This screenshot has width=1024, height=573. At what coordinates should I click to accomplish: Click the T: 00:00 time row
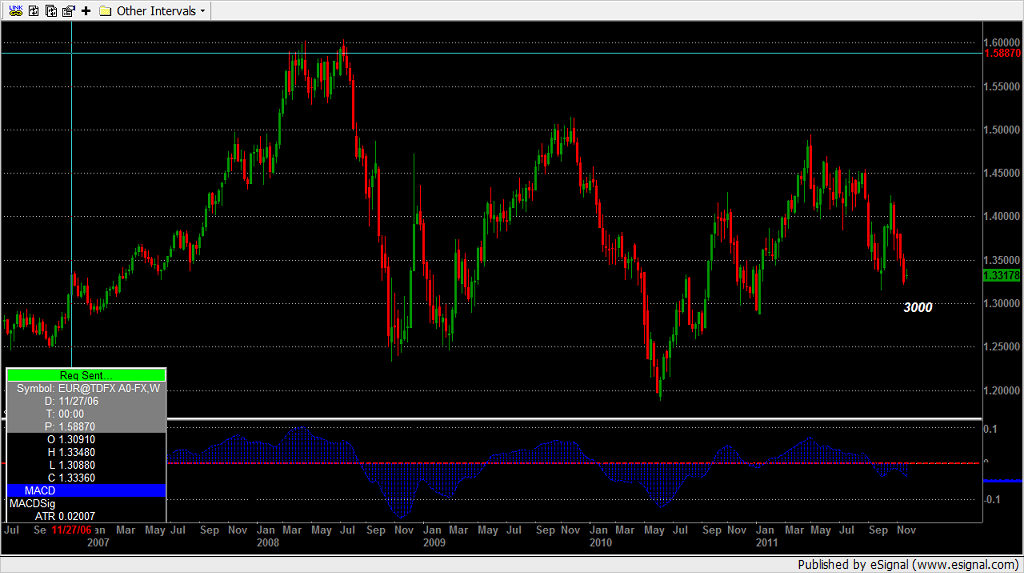pos(86,414)
